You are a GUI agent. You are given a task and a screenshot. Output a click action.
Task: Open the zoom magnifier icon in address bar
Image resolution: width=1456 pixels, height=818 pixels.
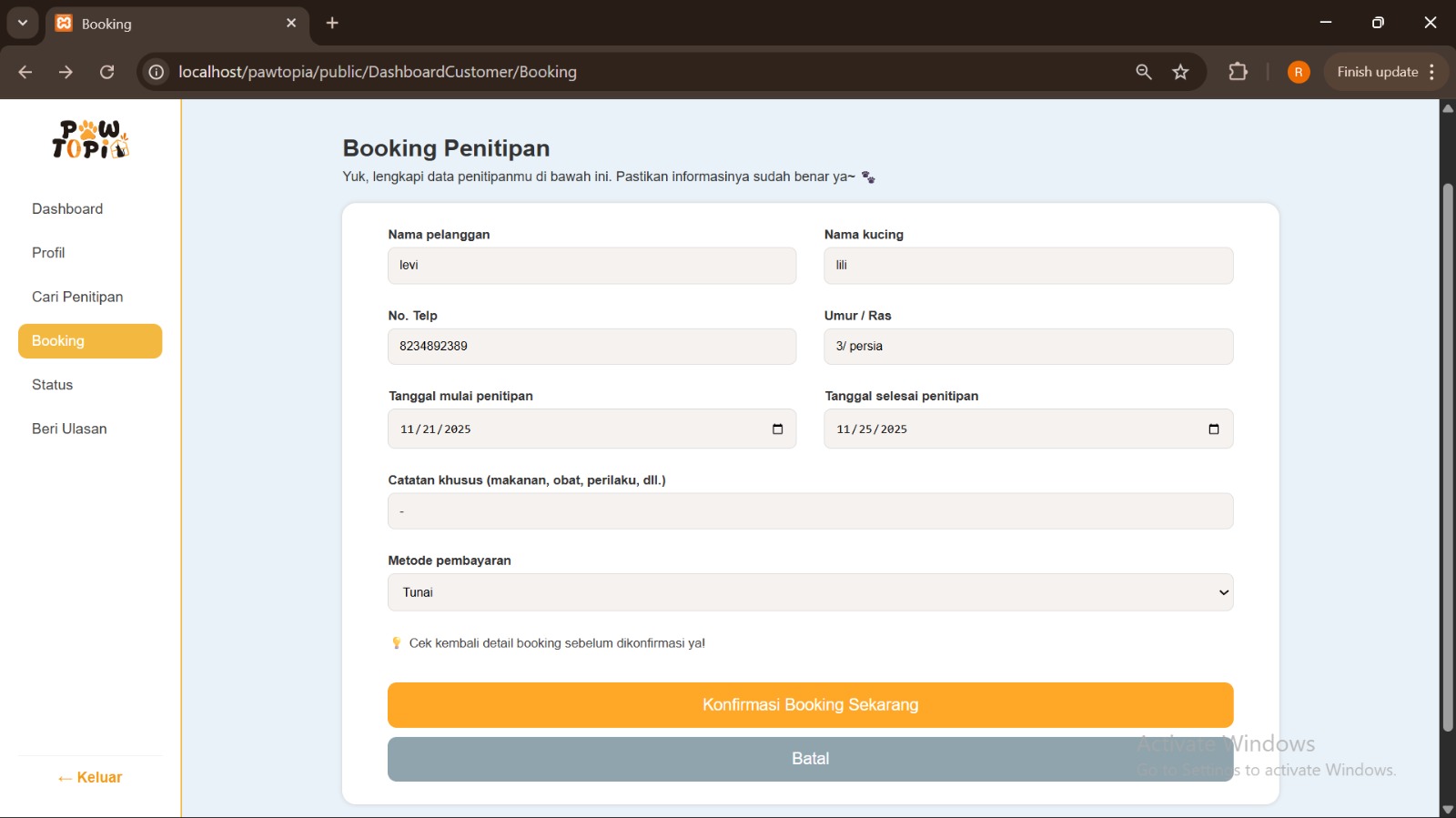click(1144, 72)
